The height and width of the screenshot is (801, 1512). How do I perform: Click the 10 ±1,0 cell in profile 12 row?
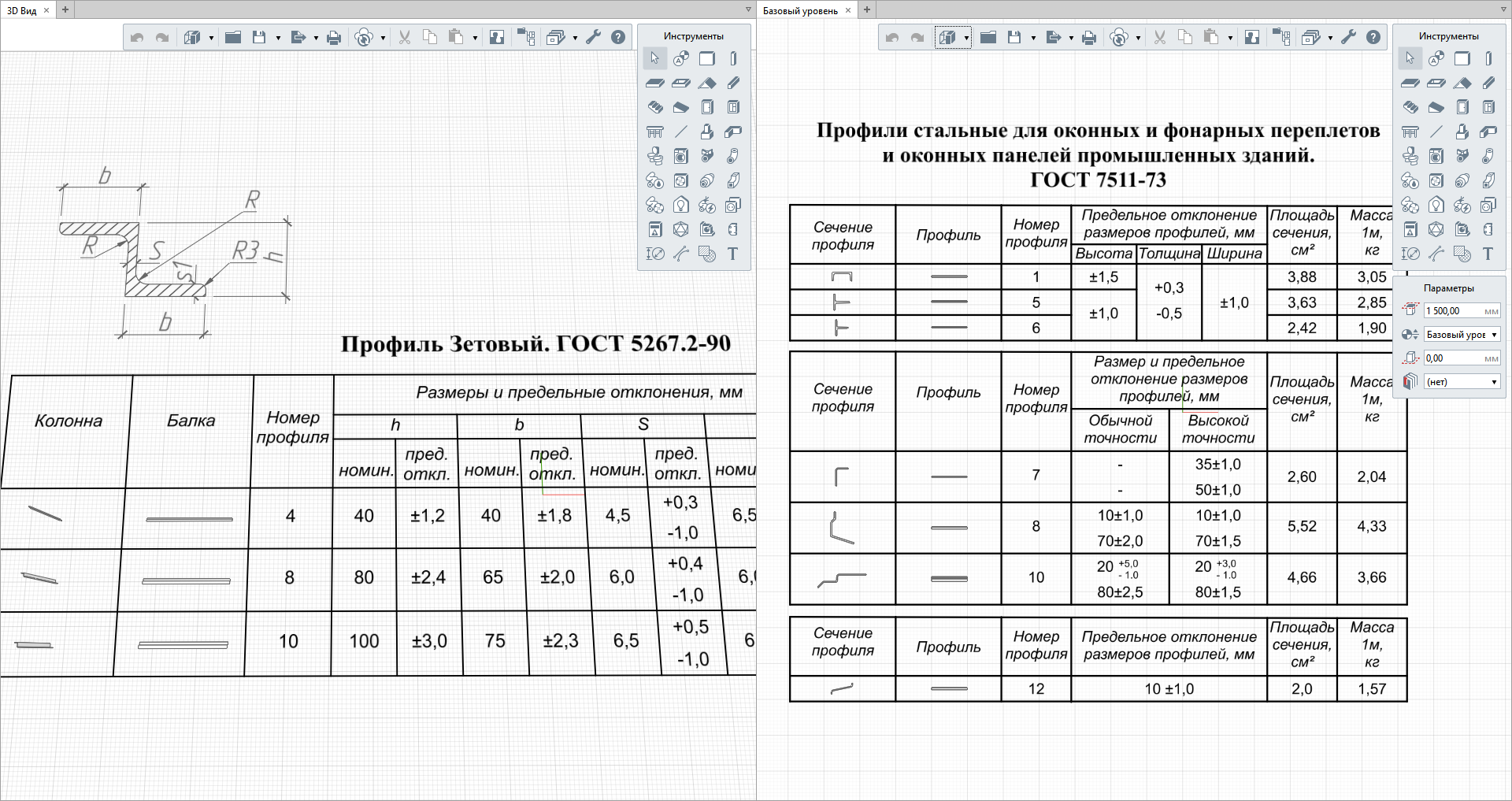(x=1169, y=689)
